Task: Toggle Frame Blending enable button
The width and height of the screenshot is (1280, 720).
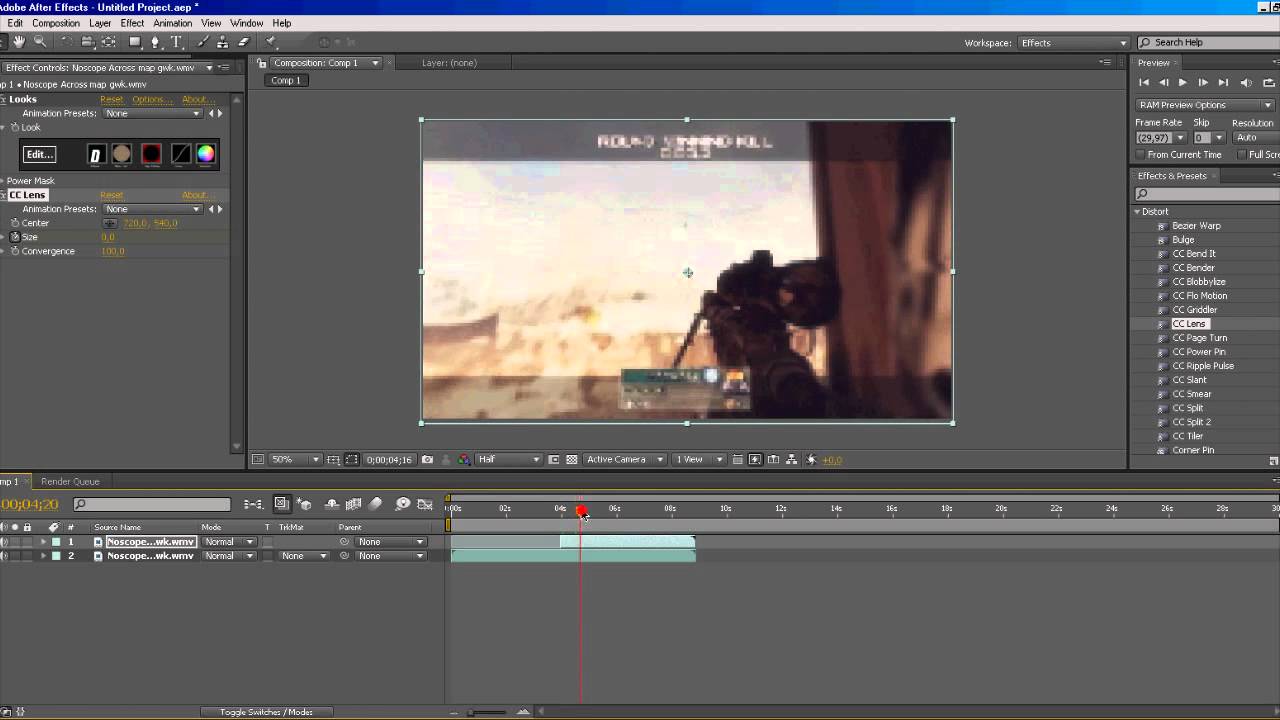Action: pyautogui.click(x=353, y=505)
